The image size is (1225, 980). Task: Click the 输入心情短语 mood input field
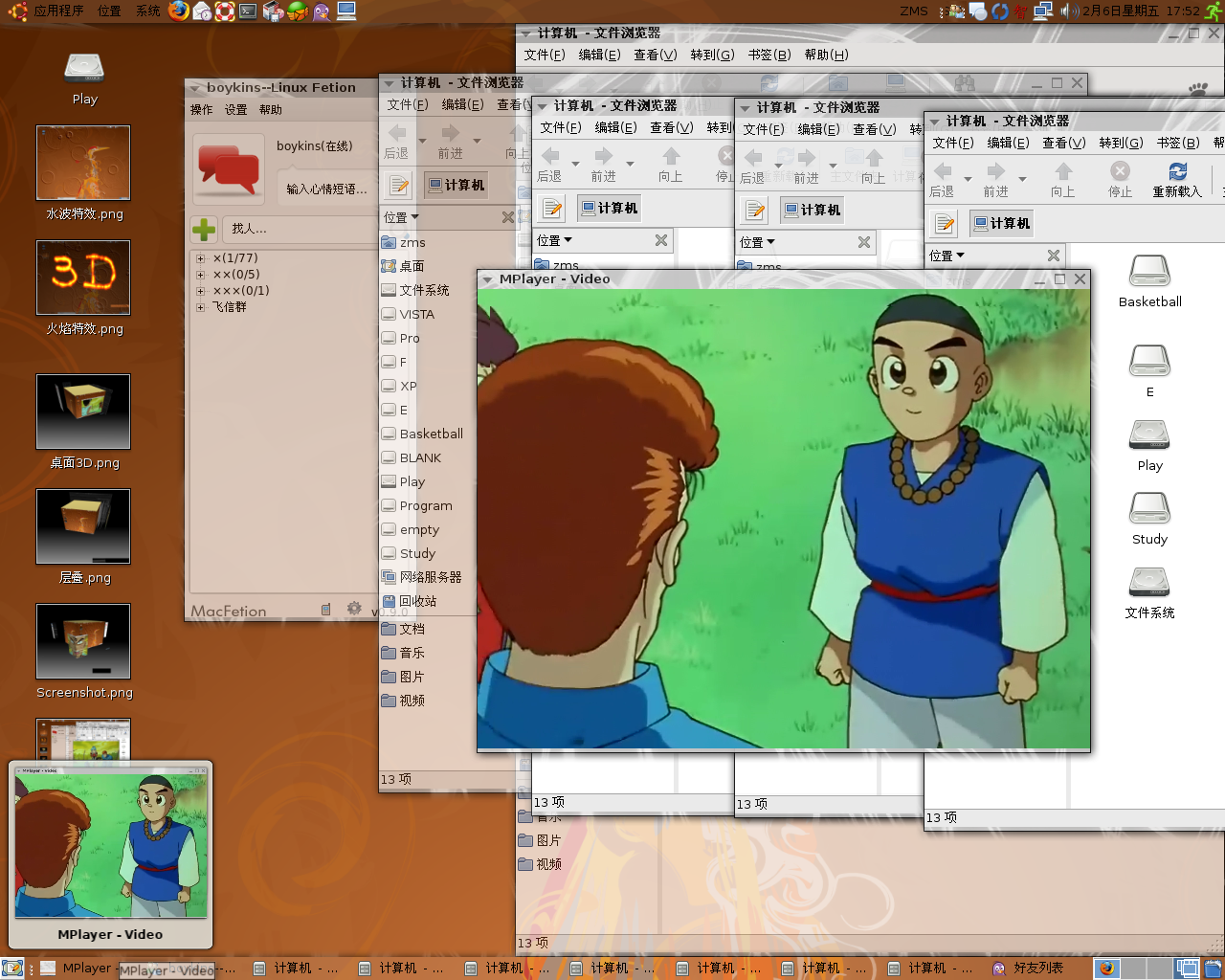tap(327, 189)
